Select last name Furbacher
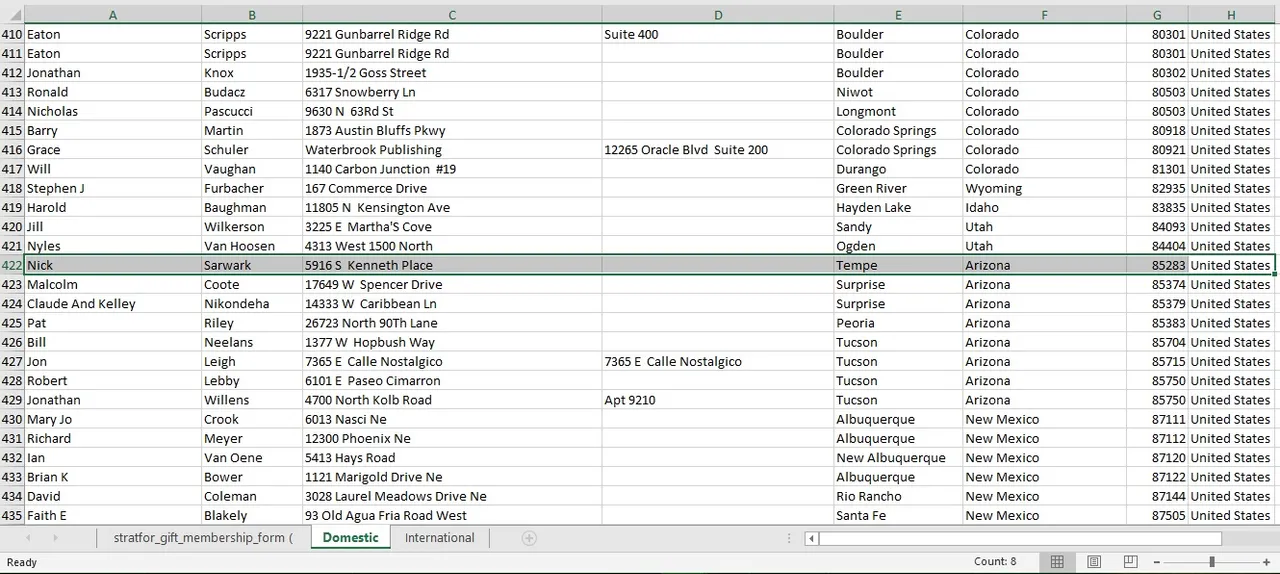The width and height of the screenshot is (1280, 574). 252,188
